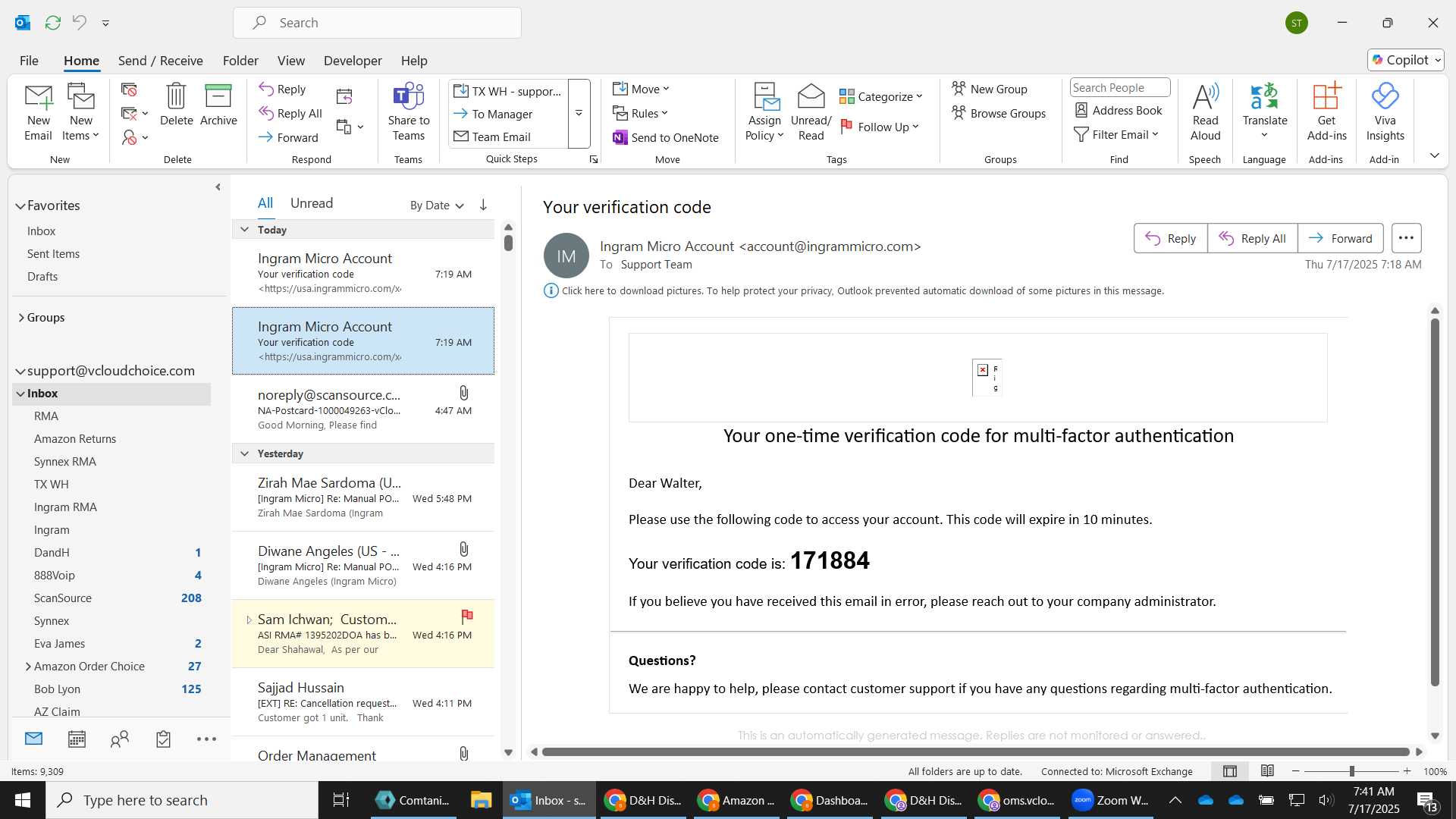Image resolution: width=1456 pixels, height=819 pixels.
Task: Open the Address Book
Action: pos(1119,111)
